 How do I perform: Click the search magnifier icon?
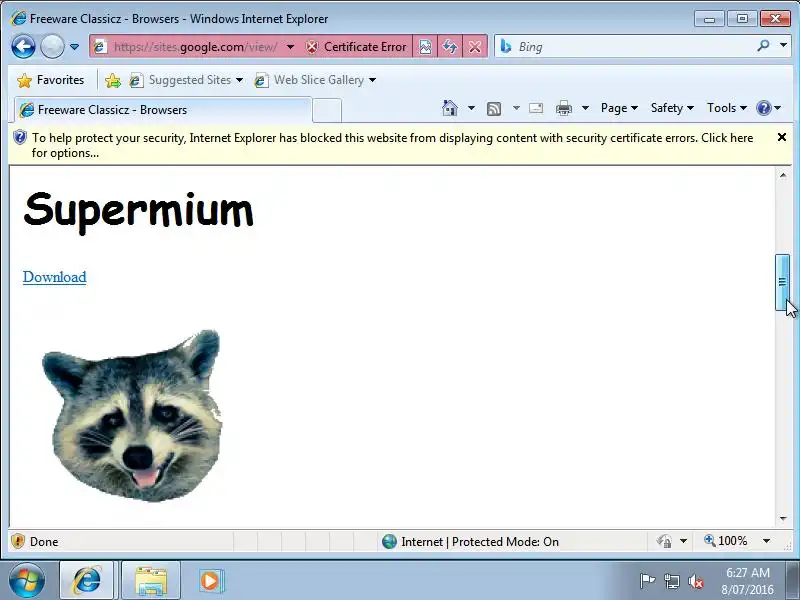point(763,46)
